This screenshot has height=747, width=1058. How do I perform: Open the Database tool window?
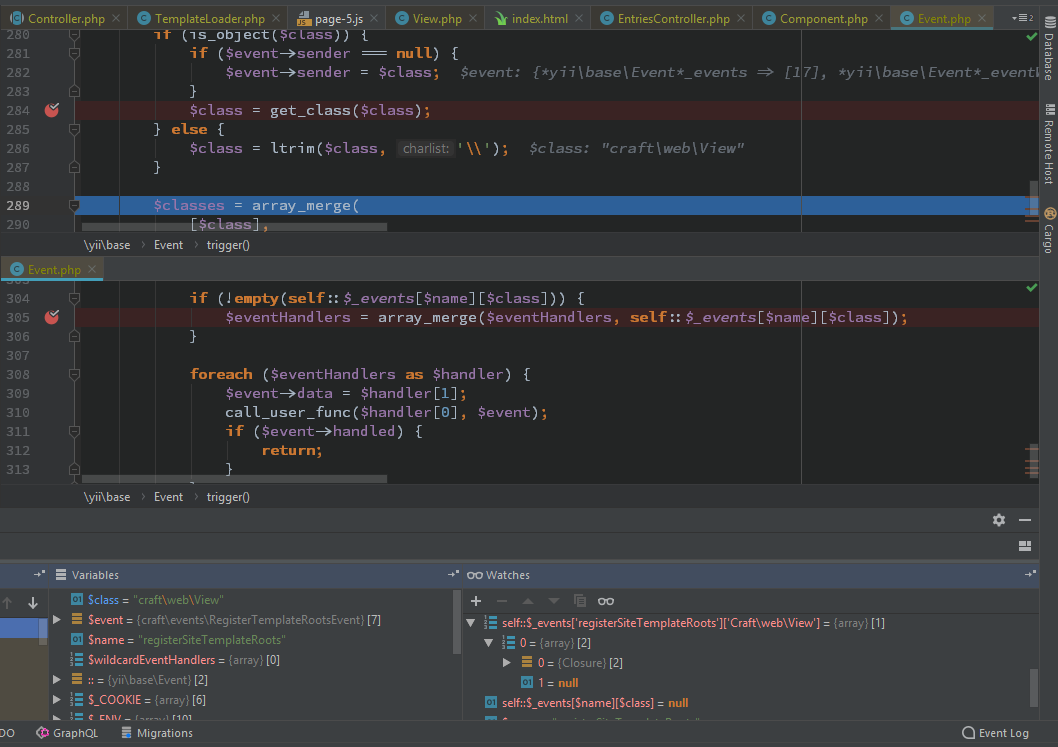1049,49
